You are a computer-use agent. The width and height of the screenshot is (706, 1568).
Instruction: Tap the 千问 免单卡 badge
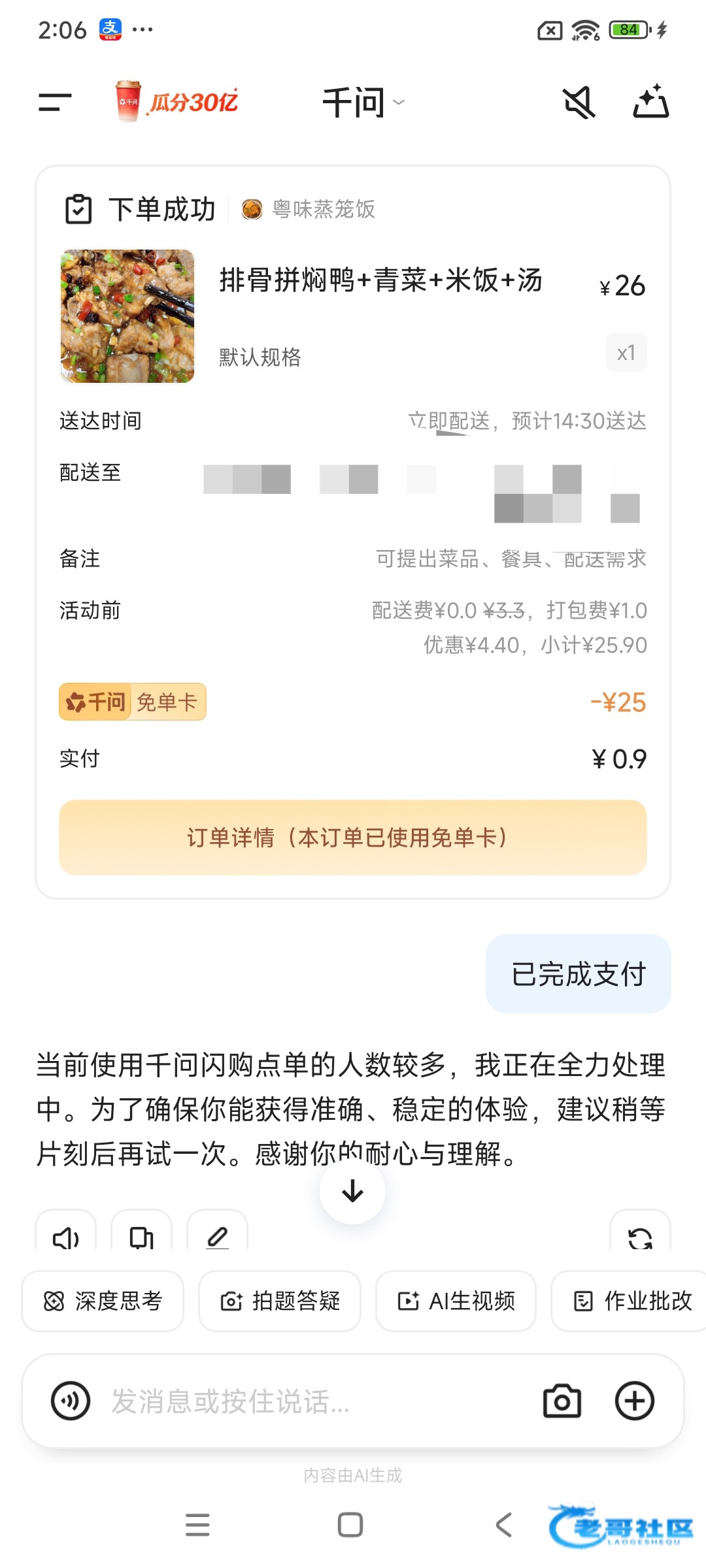(x=133, y=702)
